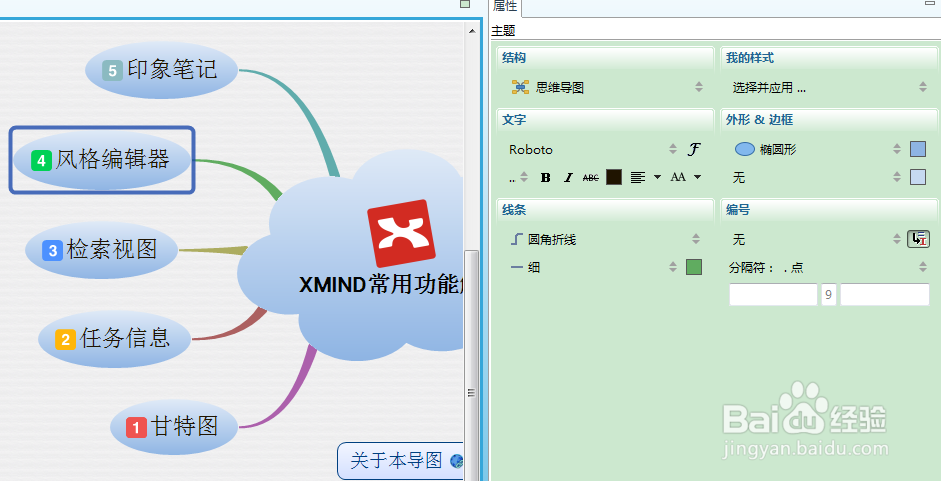Select the 检索视图 topic

tap(101, 250)
